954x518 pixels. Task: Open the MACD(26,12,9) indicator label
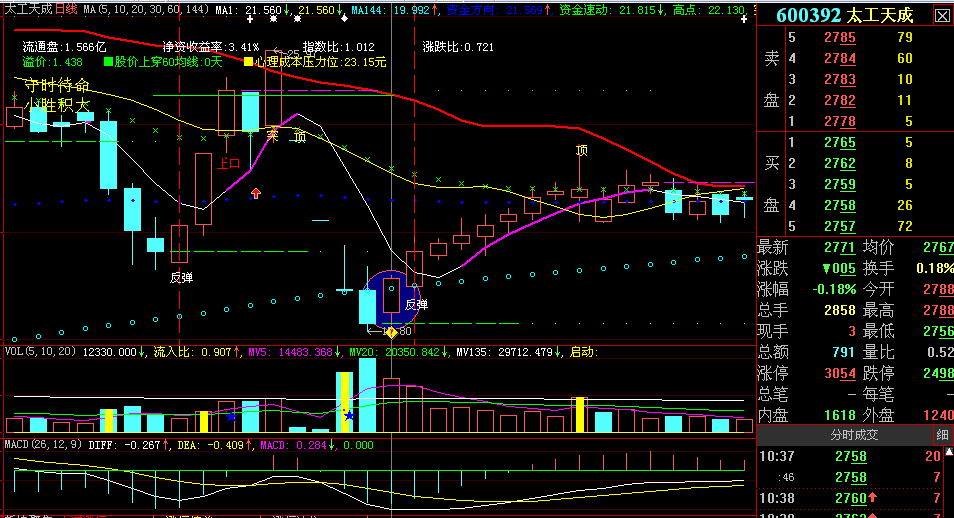tap(43, 445)
